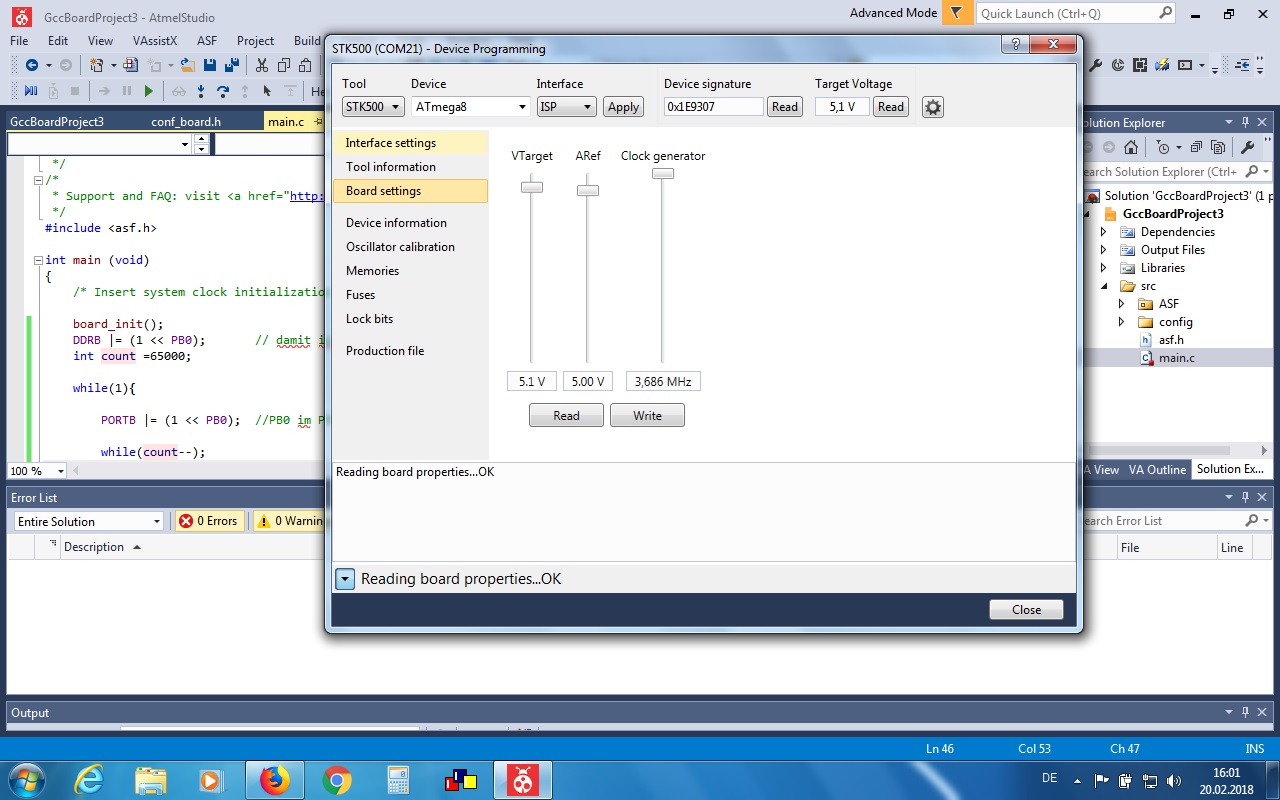This screenshot has height=800, width=1280.
Task: Click the Navigate Backward toolbar arrow
Action: [32, 65]
